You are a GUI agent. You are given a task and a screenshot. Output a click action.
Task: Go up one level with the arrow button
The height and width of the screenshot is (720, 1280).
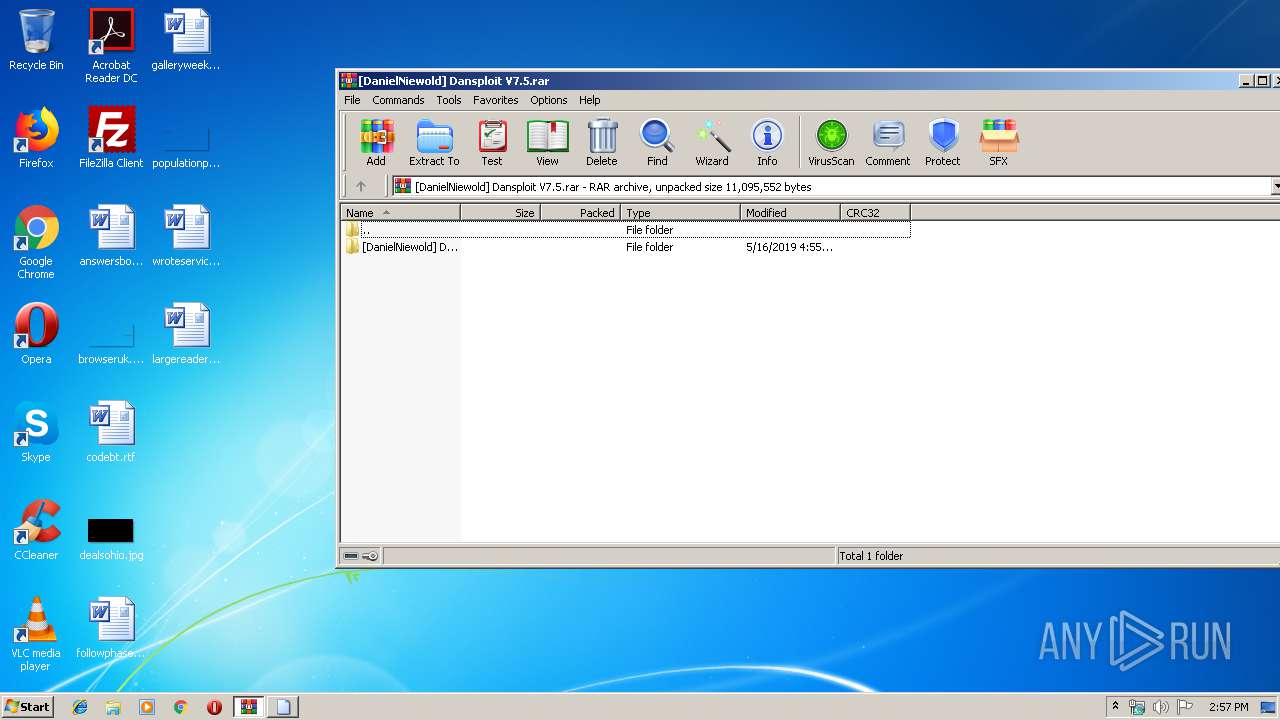point(361,186)
